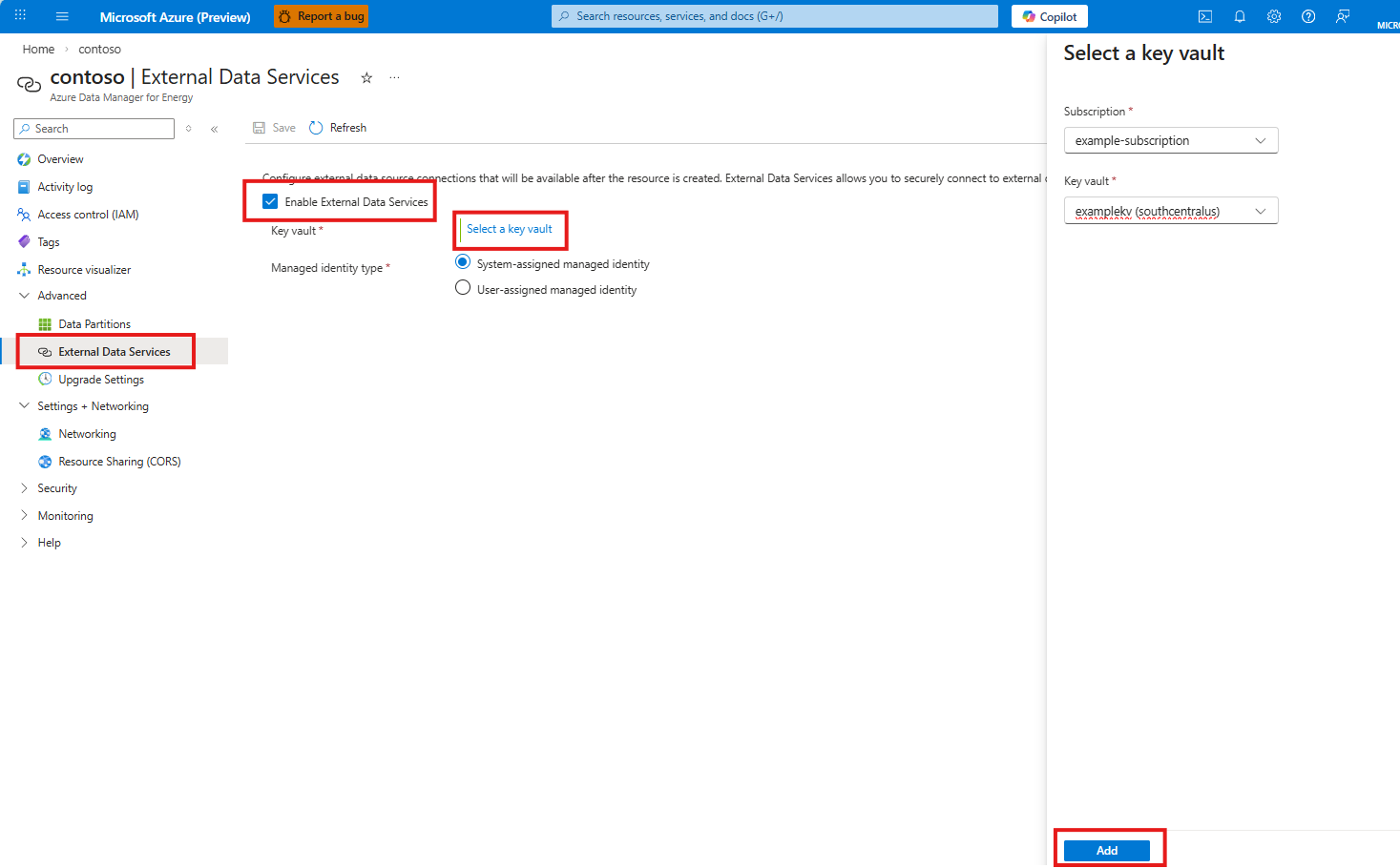Click the Refresh circular arrow icon

316,128
